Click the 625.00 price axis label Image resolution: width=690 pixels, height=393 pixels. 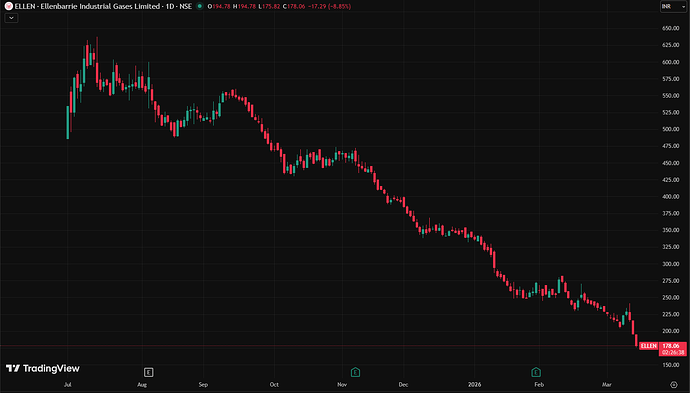pyautogui.click(x=671, y=45)
